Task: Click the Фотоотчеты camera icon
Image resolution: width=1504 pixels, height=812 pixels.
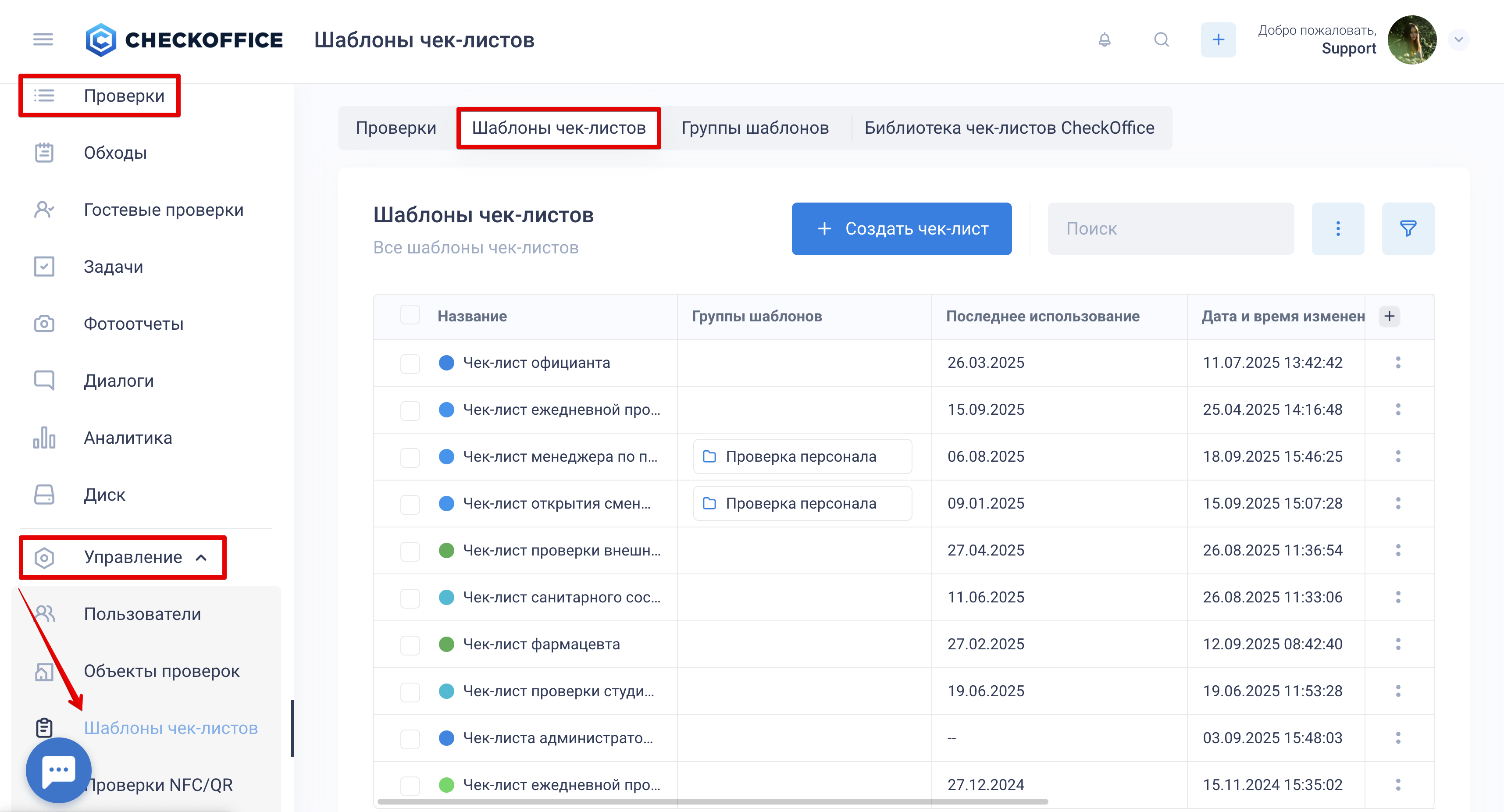Action: (44, 324)
